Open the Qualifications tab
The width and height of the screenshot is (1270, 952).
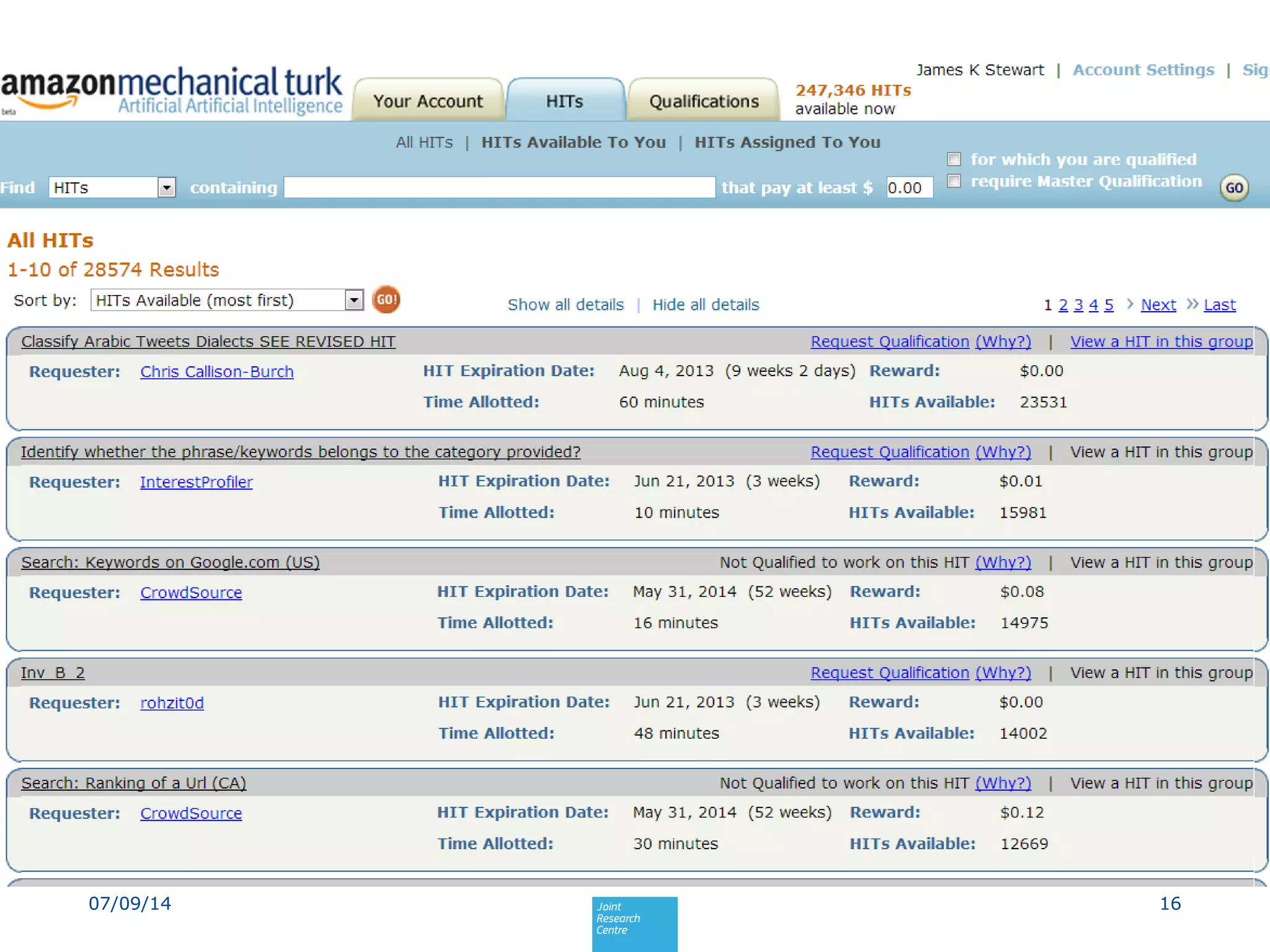(703, 101)
